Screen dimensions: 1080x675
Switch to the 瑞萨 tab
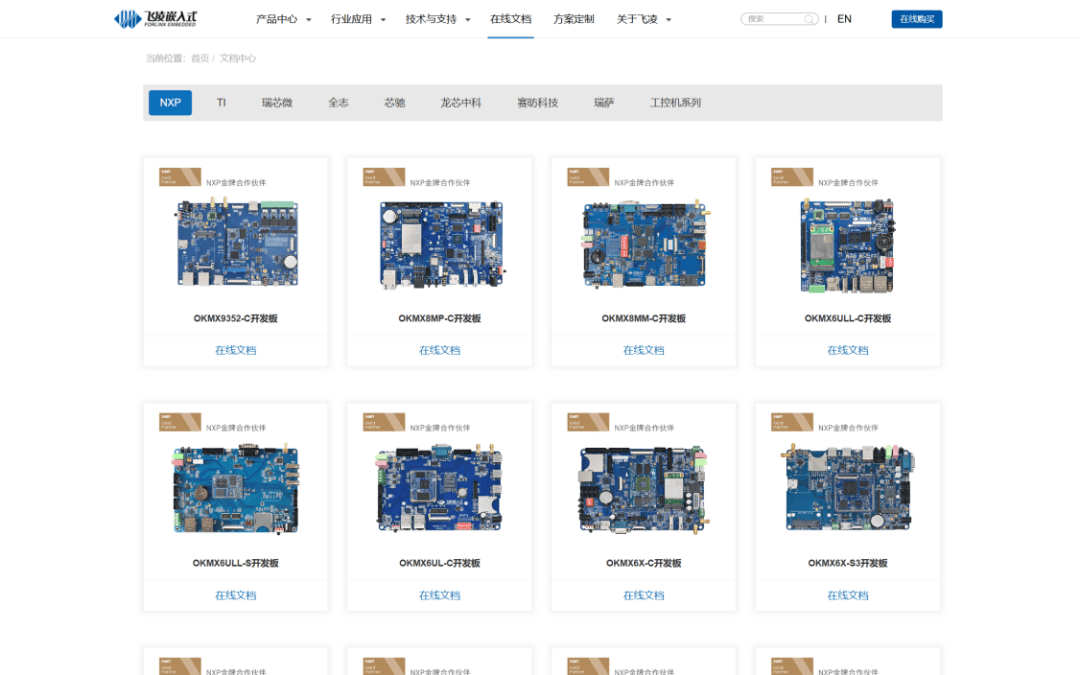(604, 103)
